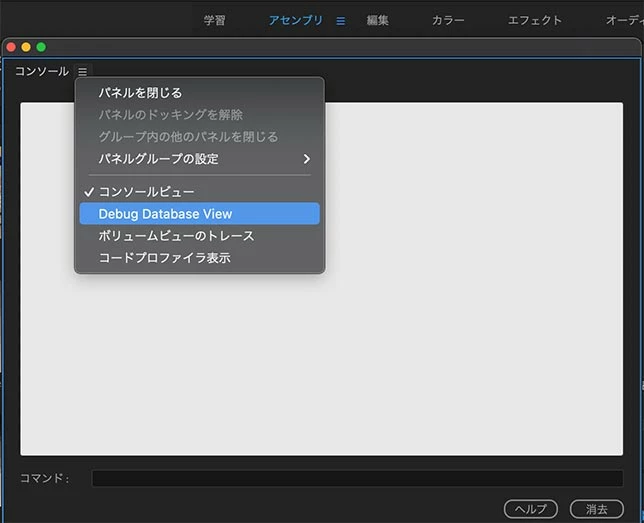Minimize the window with yellow button
Viewport: 644px width, 523px height.
[26, 47]
